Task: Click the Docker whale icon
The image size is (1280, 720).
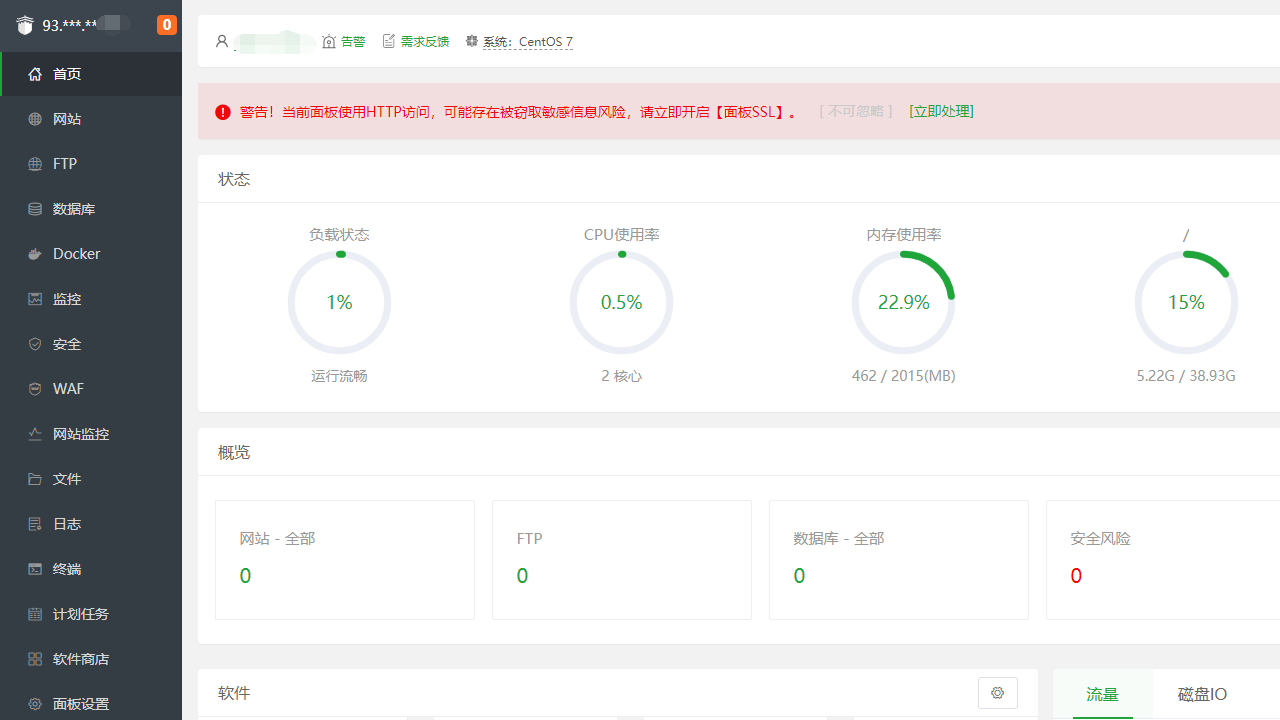Action: coord(35,254)
